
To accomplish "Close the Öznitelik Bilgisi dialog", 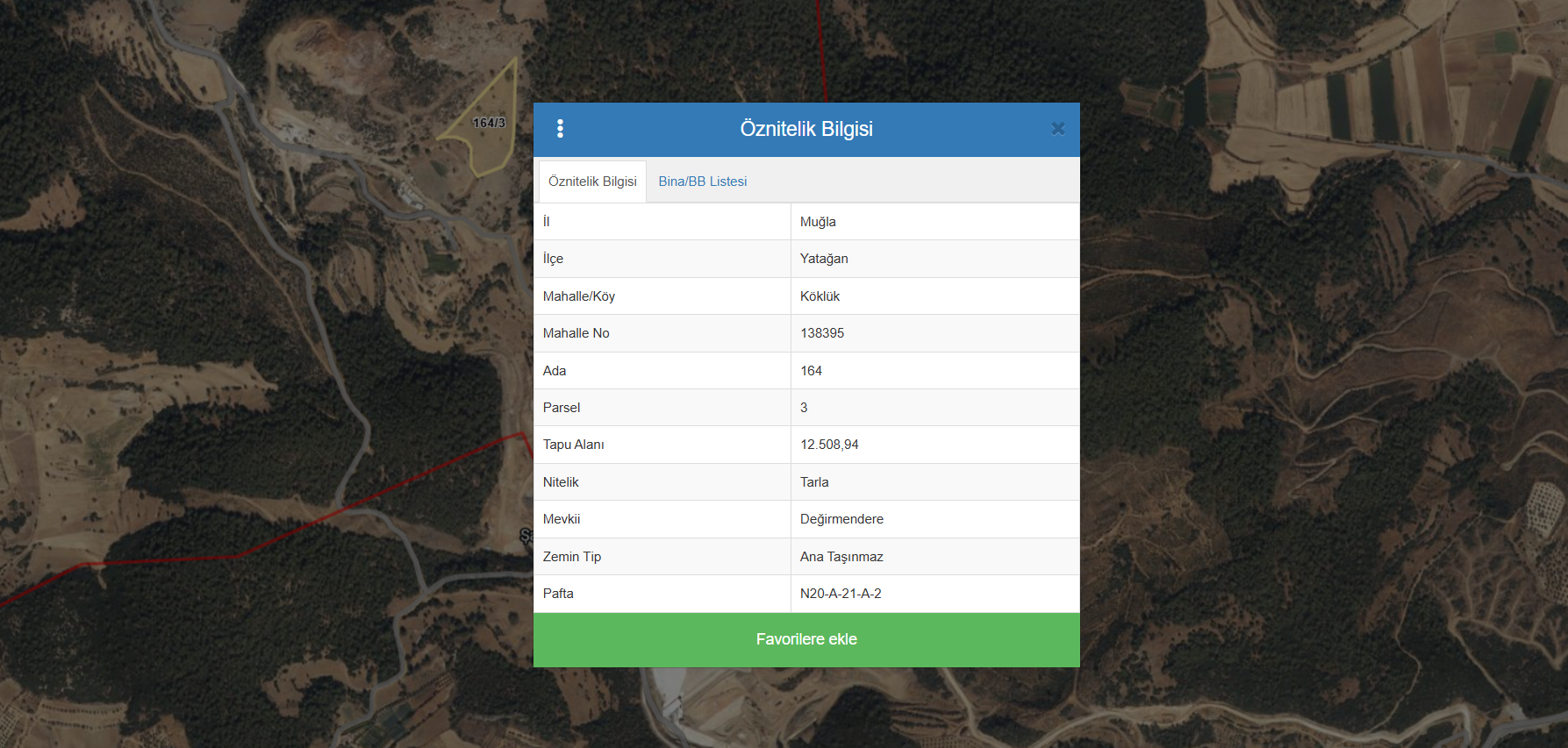I will pos(1058,129).
